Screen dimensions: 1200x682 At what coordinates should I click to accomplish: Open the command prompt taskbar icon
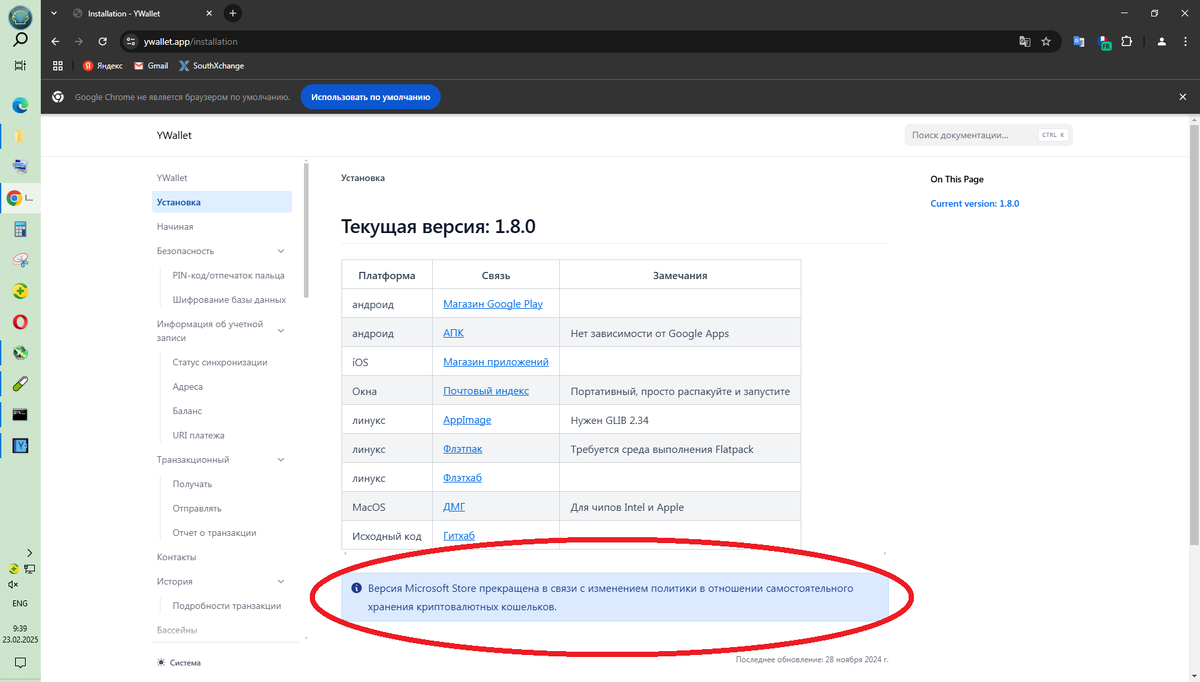tap(20, 414)
